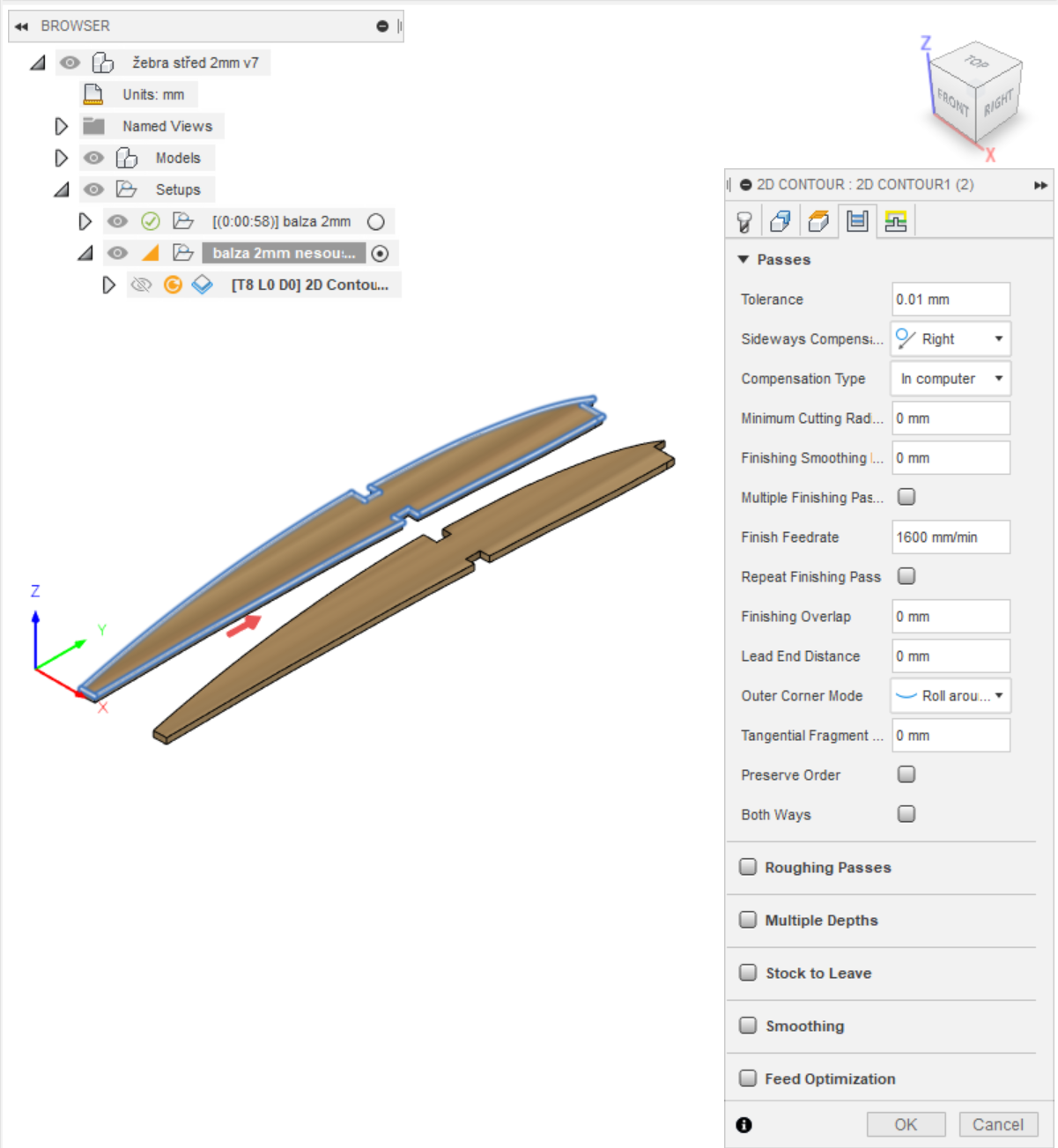This screenshot has width=1058, height=1148.
Task: Click the Finish Feedrate input field
Action: coord(951,537)
